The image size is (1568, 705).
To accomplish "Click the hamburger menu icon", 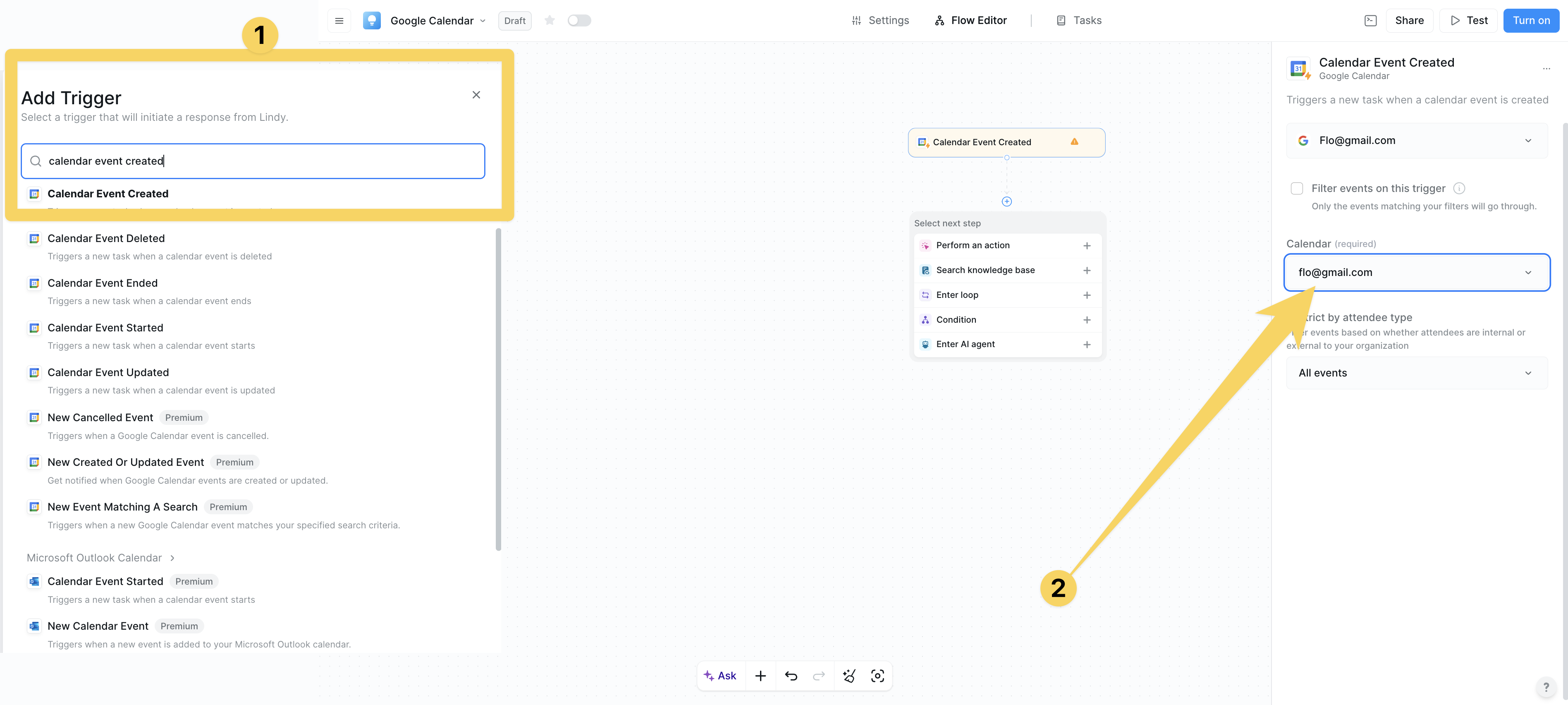I will pyautogui.click(x=339, y=21).
